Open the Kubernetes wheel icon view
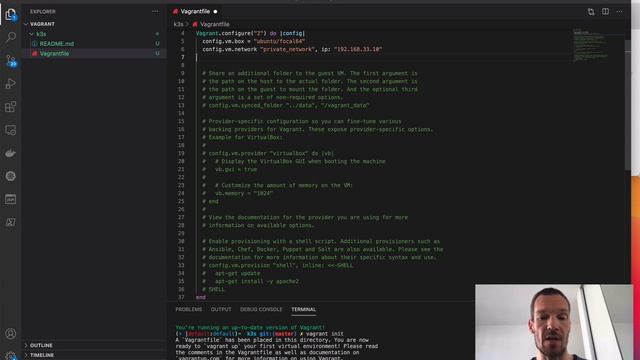 pos(11,176)
